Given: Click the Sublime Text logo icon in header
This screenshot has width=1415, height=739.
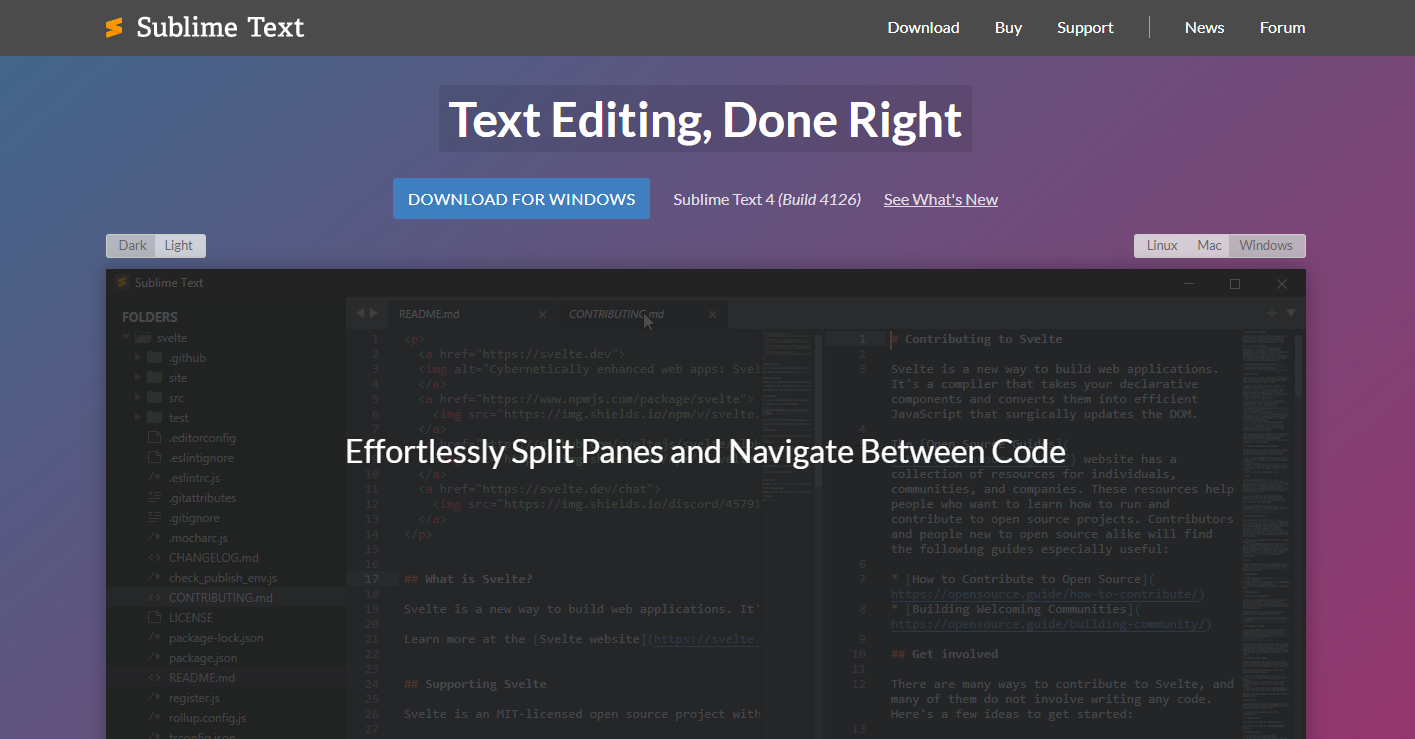Looking at the screenshot, I should [114, 28].
